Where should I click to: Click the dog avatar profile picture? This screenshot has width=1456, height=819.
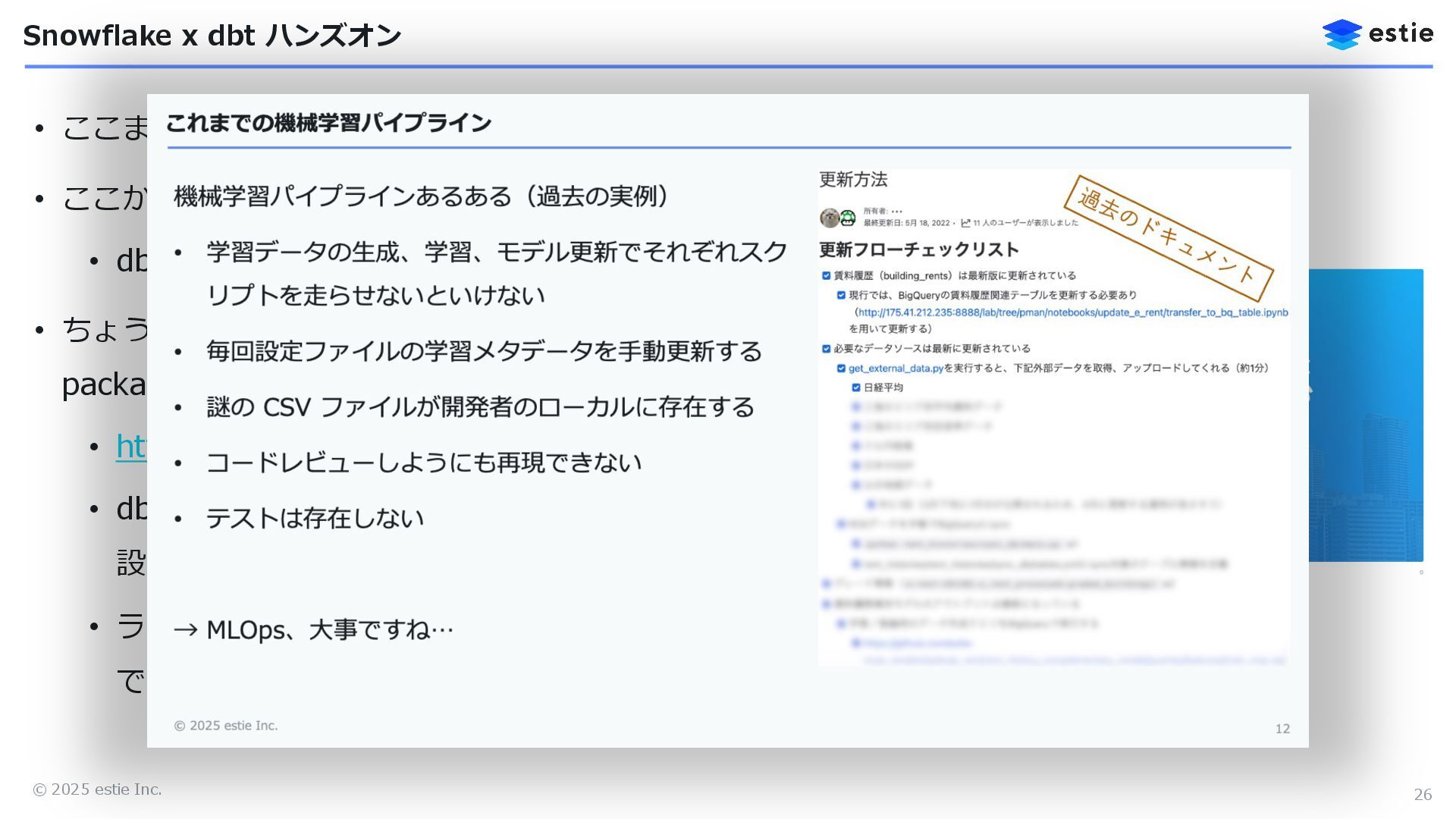click(830, 218)
